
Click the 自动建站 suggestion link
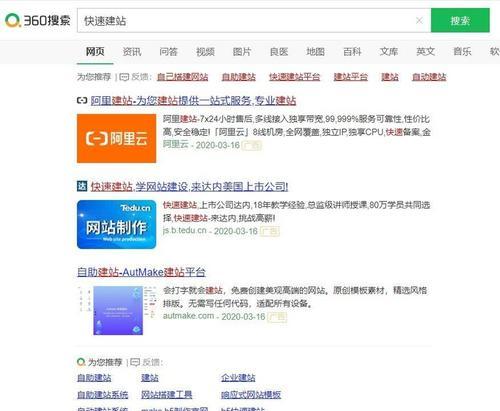(429, 77)
